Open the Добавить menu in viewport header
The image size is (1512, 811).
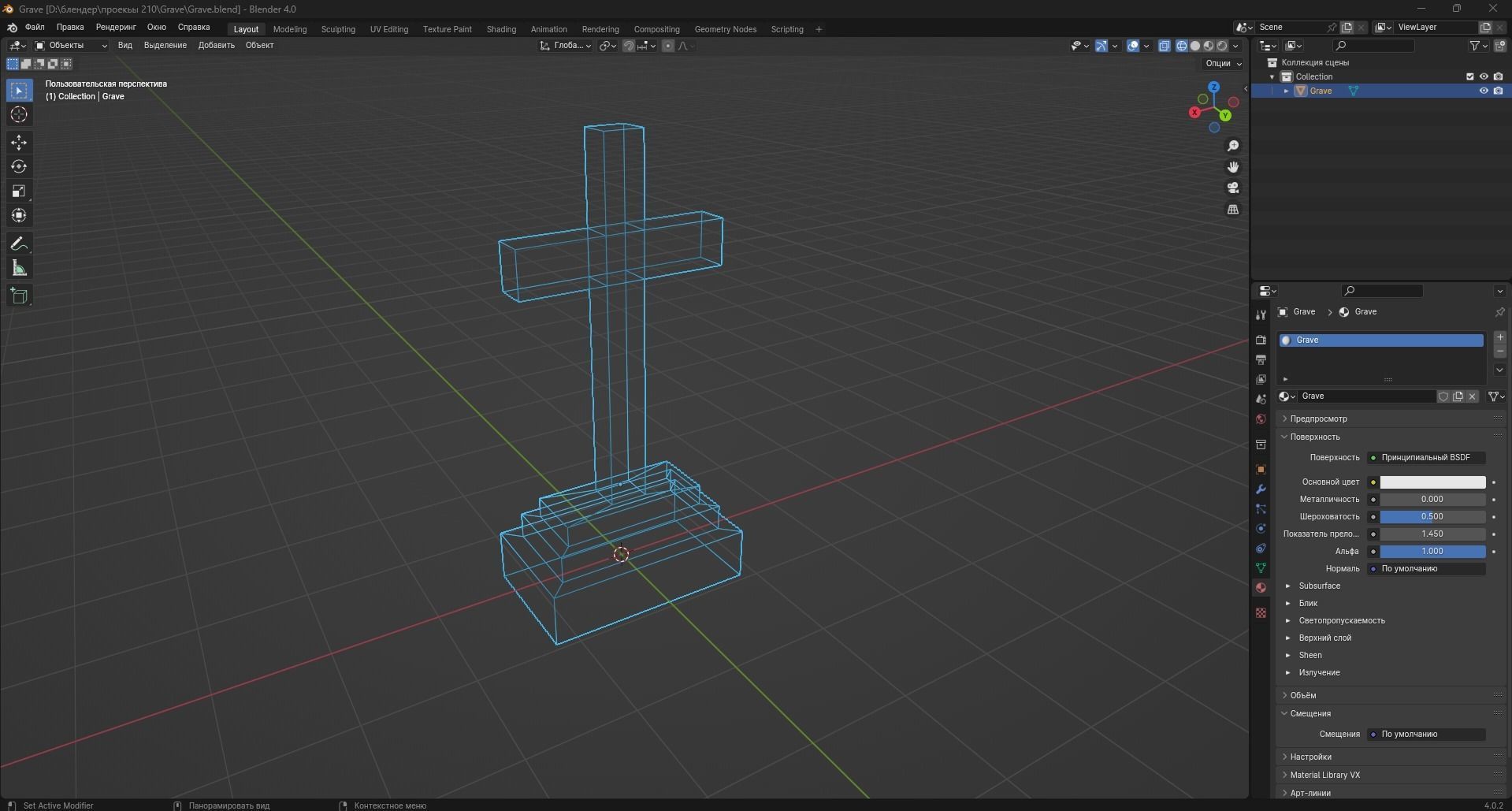[217, 45]
